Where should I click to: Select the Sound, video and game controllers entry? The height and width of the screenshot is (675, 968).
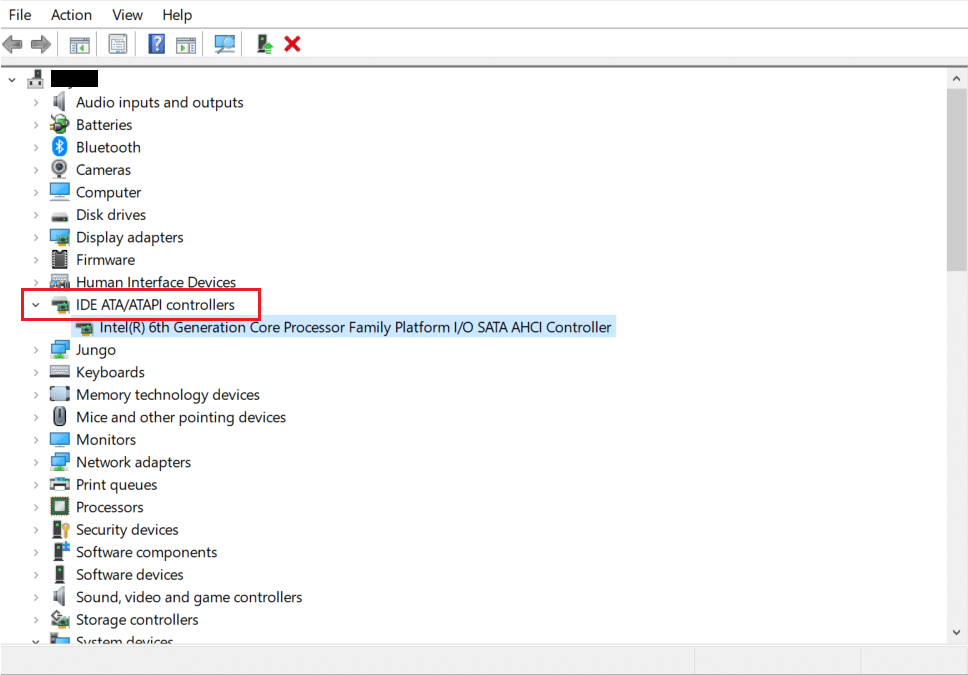(x=188, y=596)
